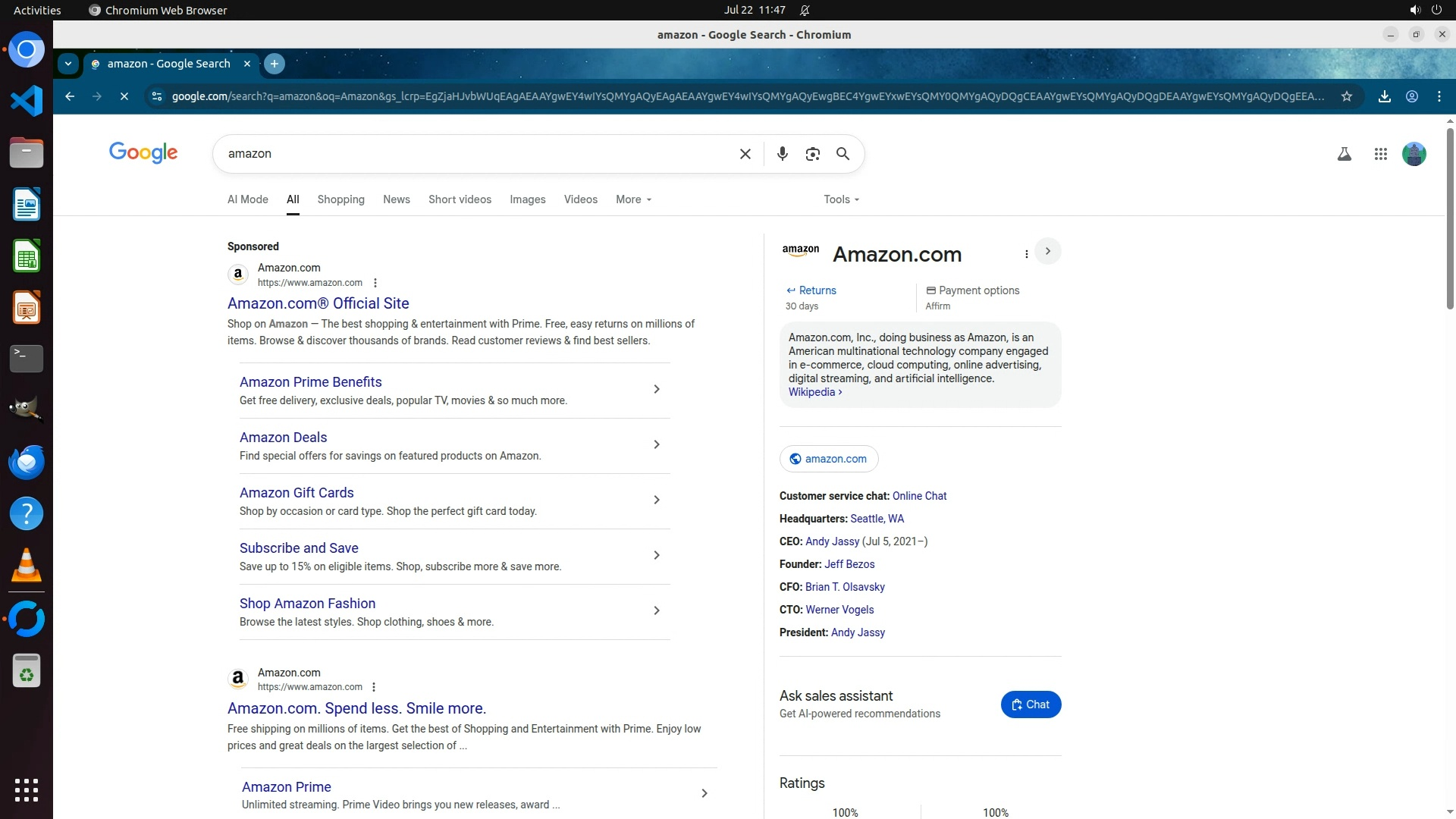Open Google Lens image search
The height and width of the screenshot is (819, 1456).
[x=812, y=154]
